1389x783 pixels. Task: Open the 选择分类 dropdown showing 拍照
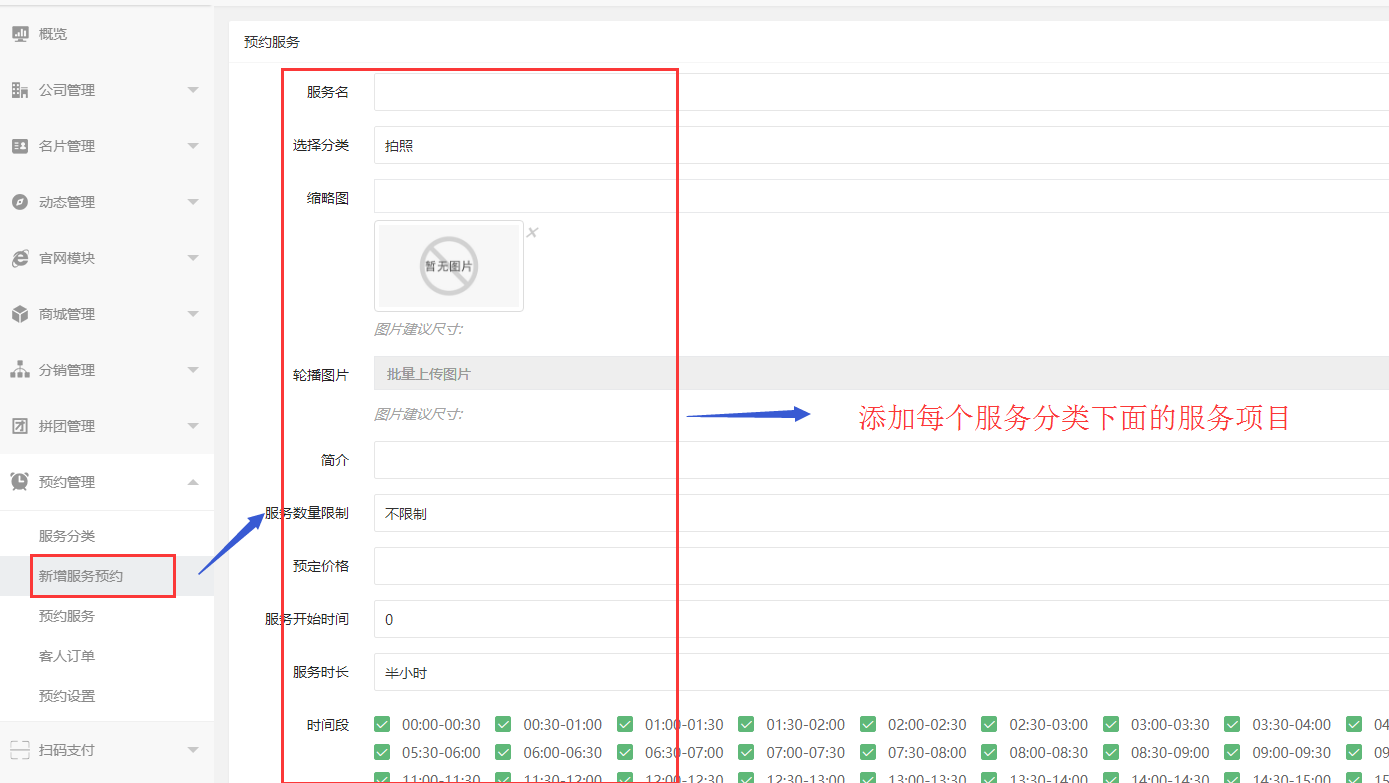880,145
